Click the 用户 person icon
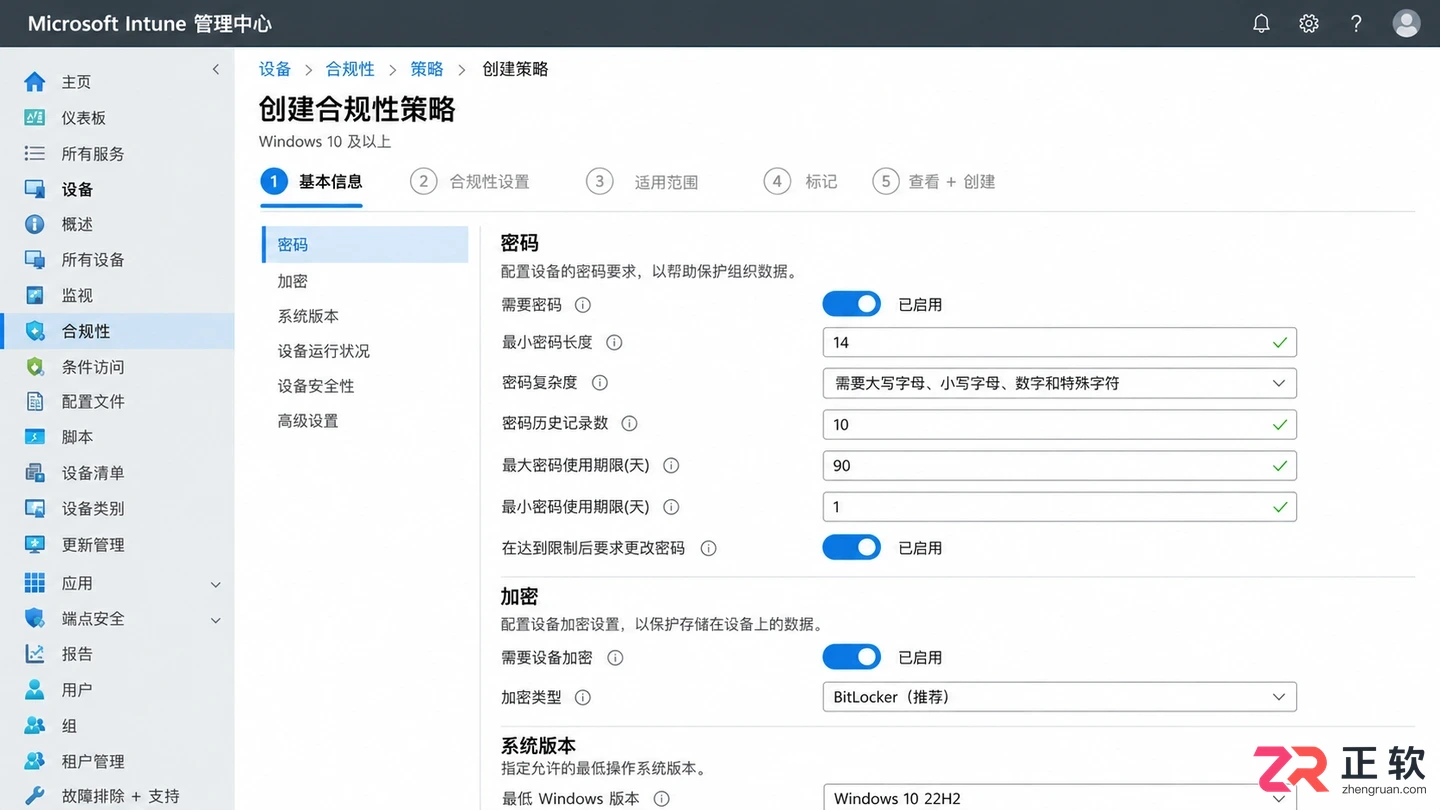The image size is (1440, 810). (35, 690)
